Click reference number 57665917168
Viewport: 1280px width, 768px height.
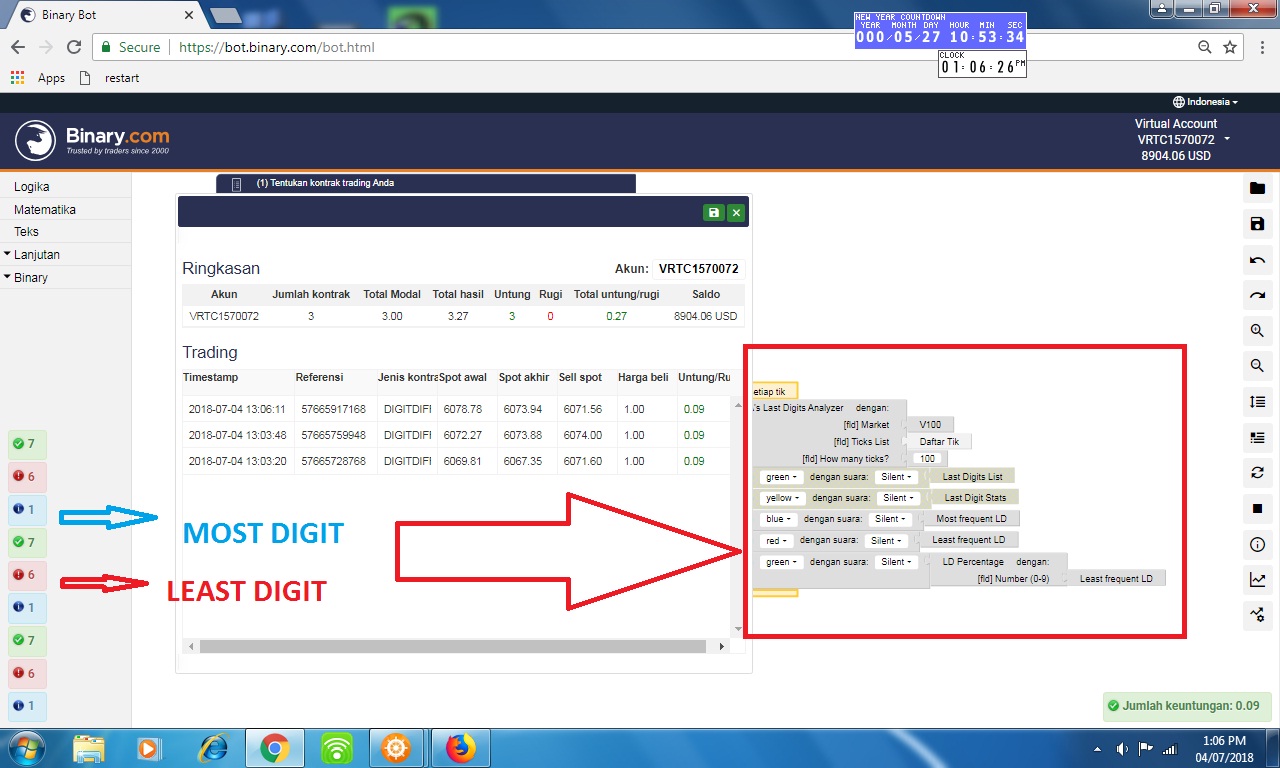click(331, 409)
